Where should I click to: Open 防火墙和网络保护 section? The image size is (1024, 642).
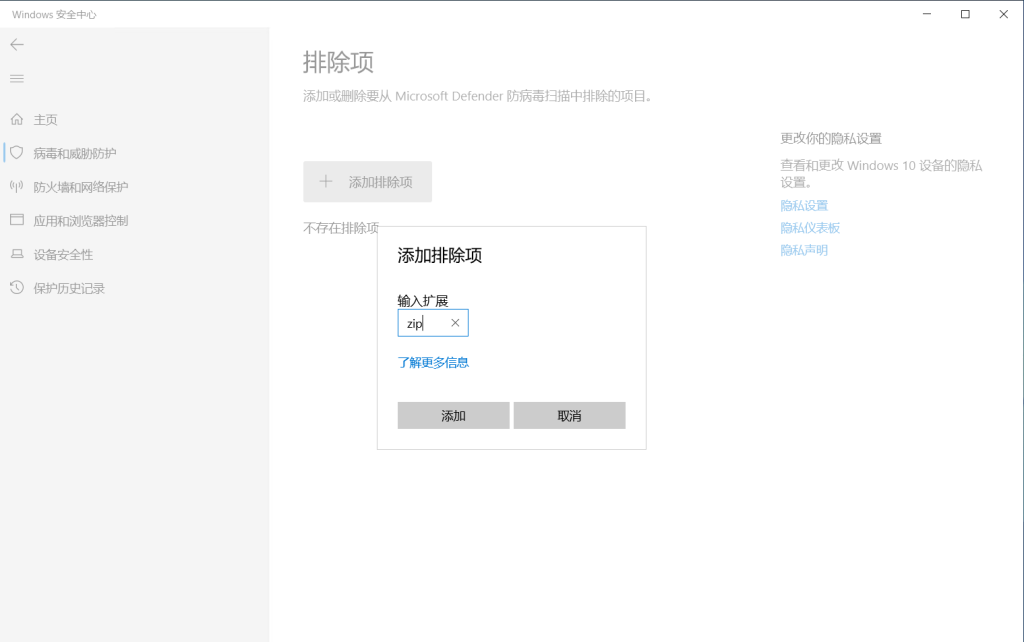(x=80, y=187)
